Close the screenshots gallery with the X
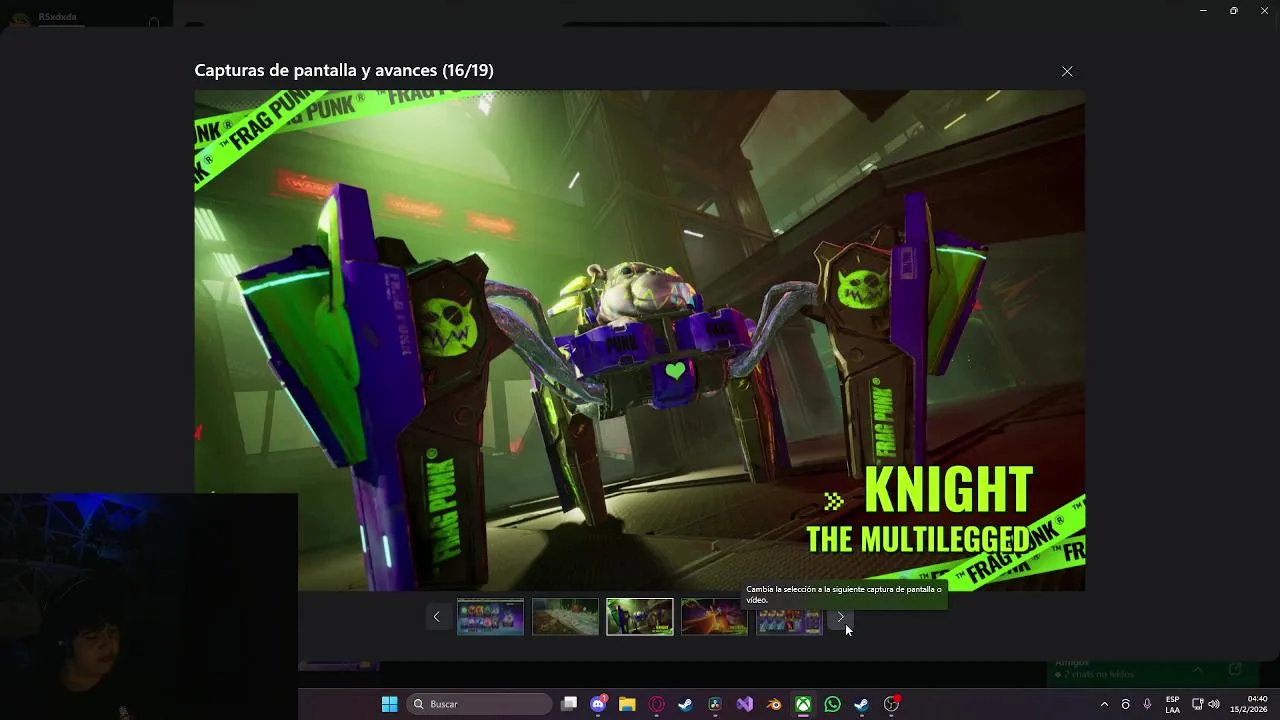The width and height of the screenshot is (1280, 720). pos(1067,71)
